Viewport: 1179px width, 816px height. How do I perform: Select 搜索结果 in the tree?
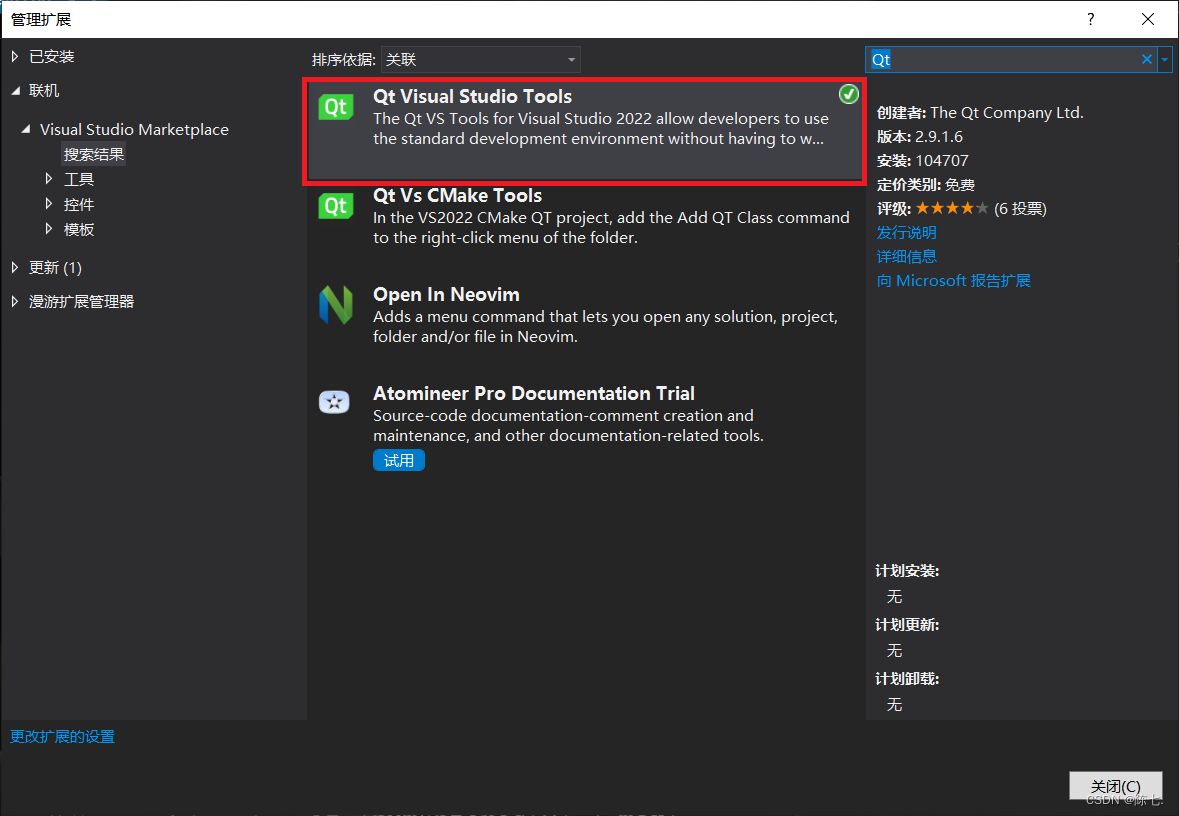[94, 154]
